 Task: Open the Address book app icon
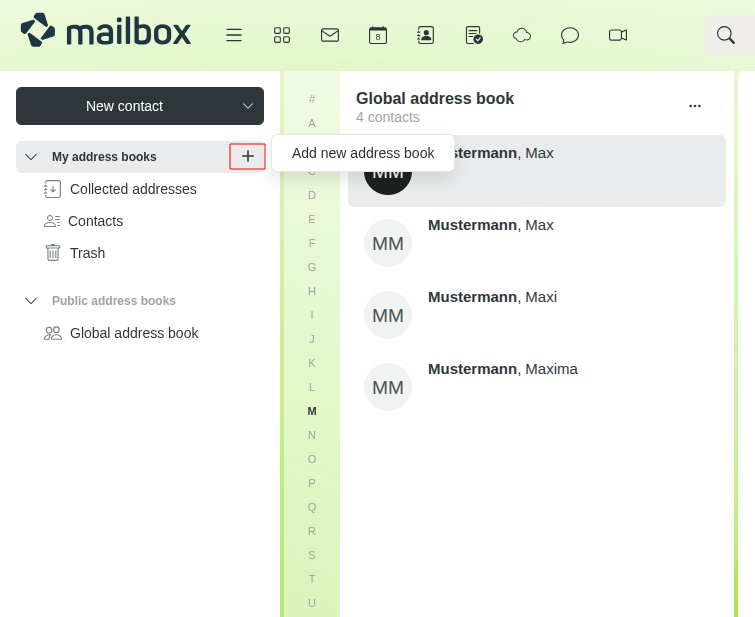(x=426, y=35)
